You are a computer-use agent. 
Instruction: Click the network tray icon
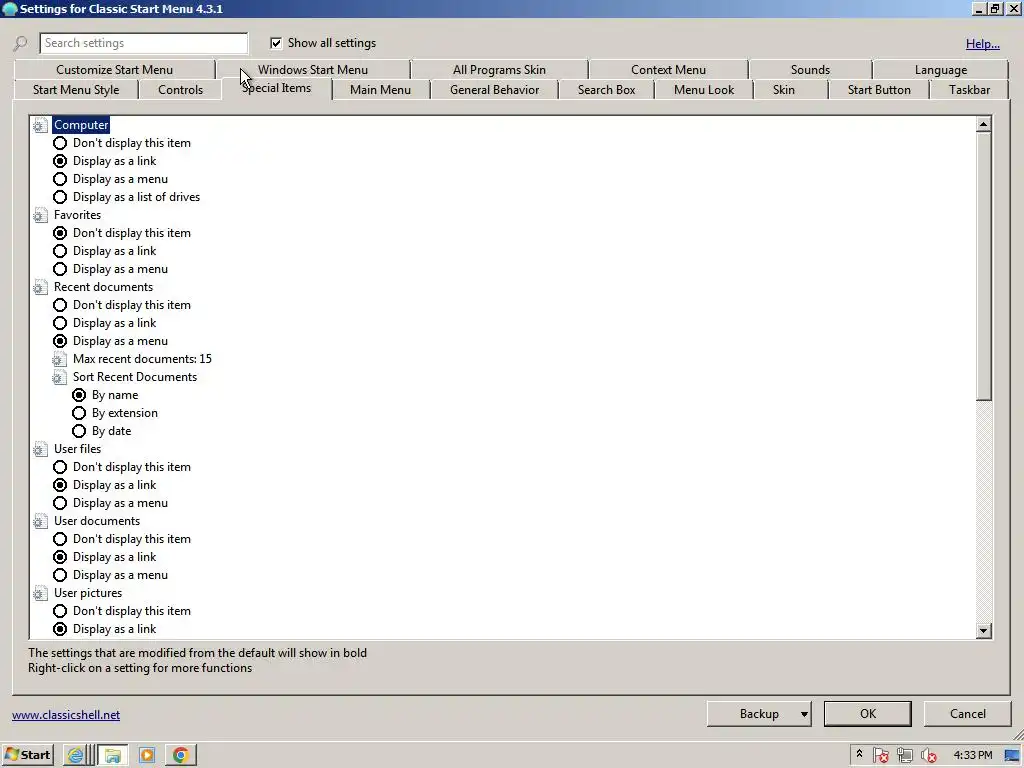[x=904, y=756]
